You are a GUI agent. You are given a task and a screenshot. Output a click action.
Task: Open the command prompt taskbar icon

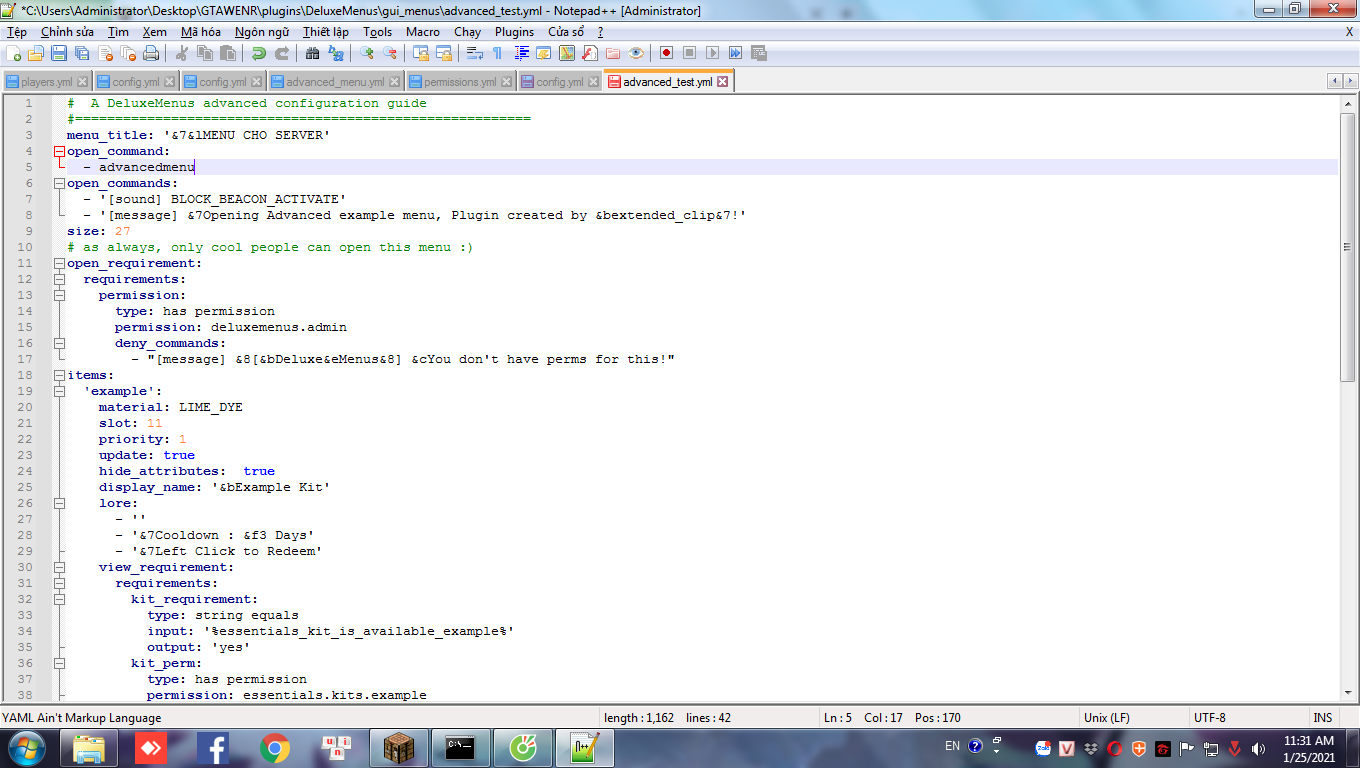(460, 747)
